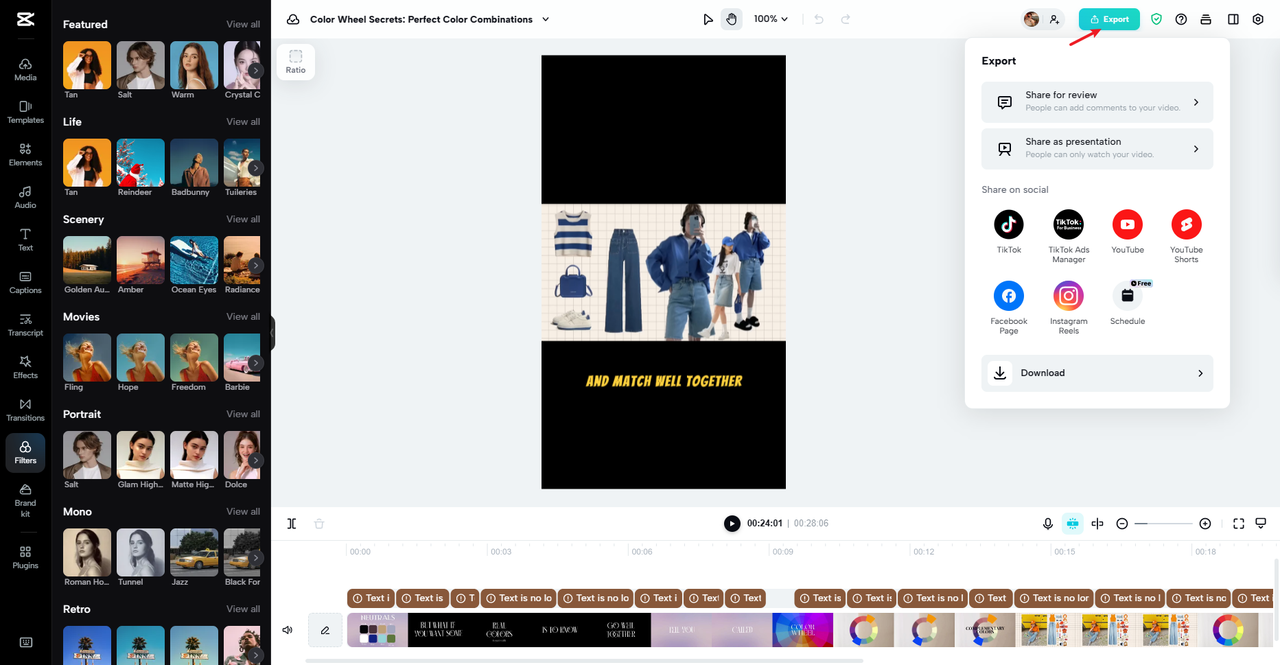View all Featured filters

(243, 24)
